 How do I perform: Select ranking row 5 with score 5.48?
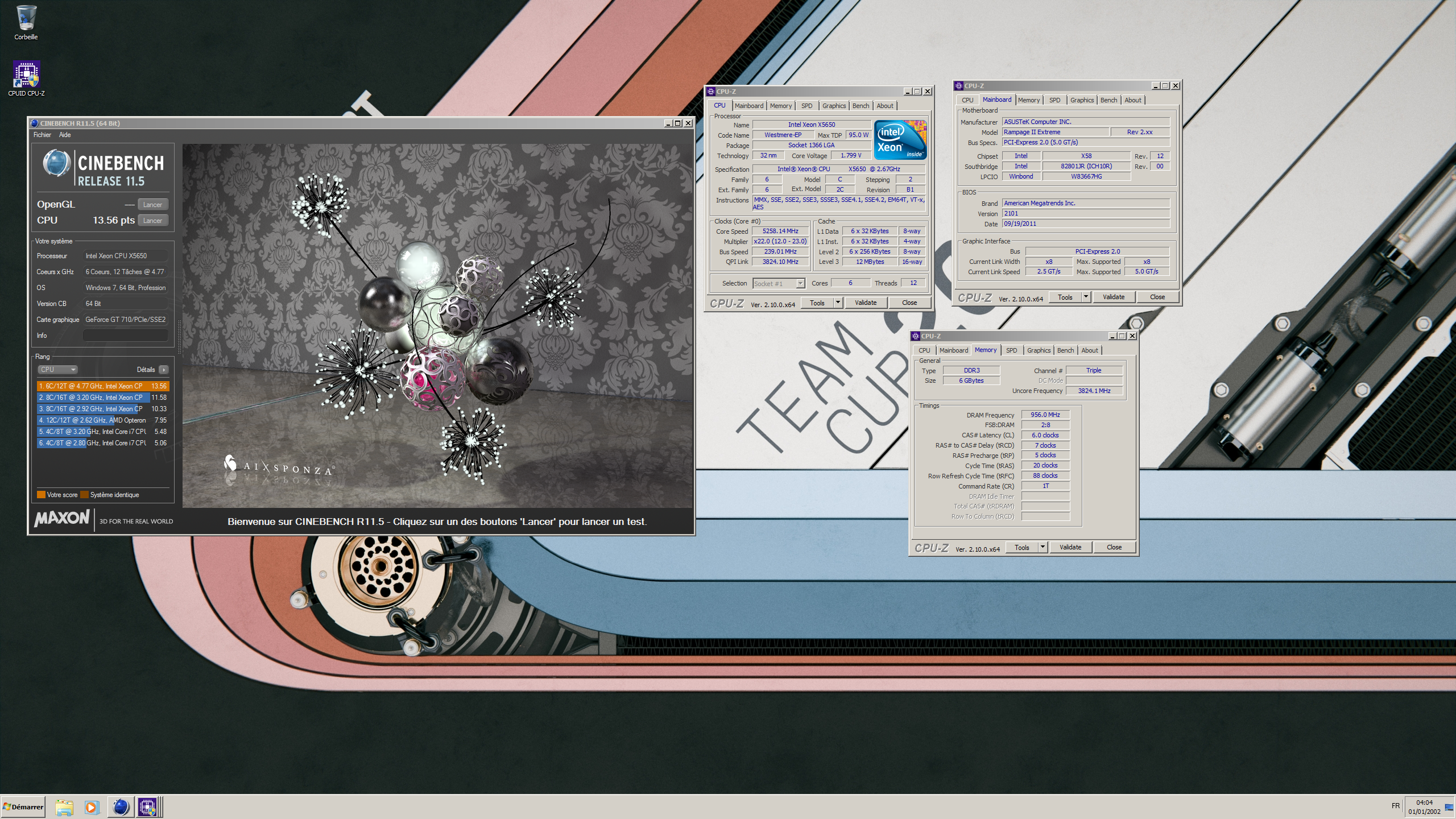(x=103, y=432)
